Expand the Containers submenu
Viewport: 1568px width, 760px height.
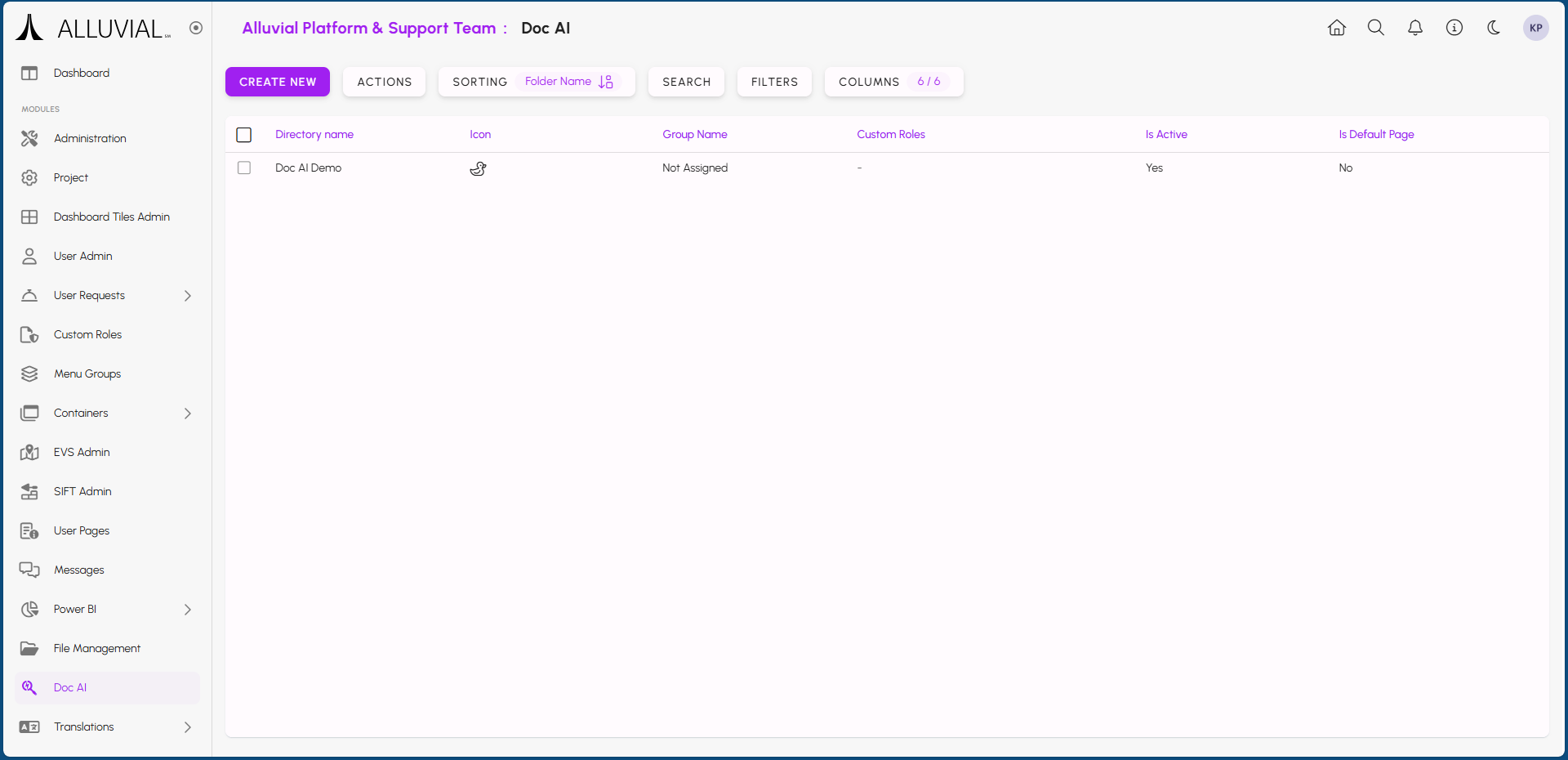click(x=187, y=414)
